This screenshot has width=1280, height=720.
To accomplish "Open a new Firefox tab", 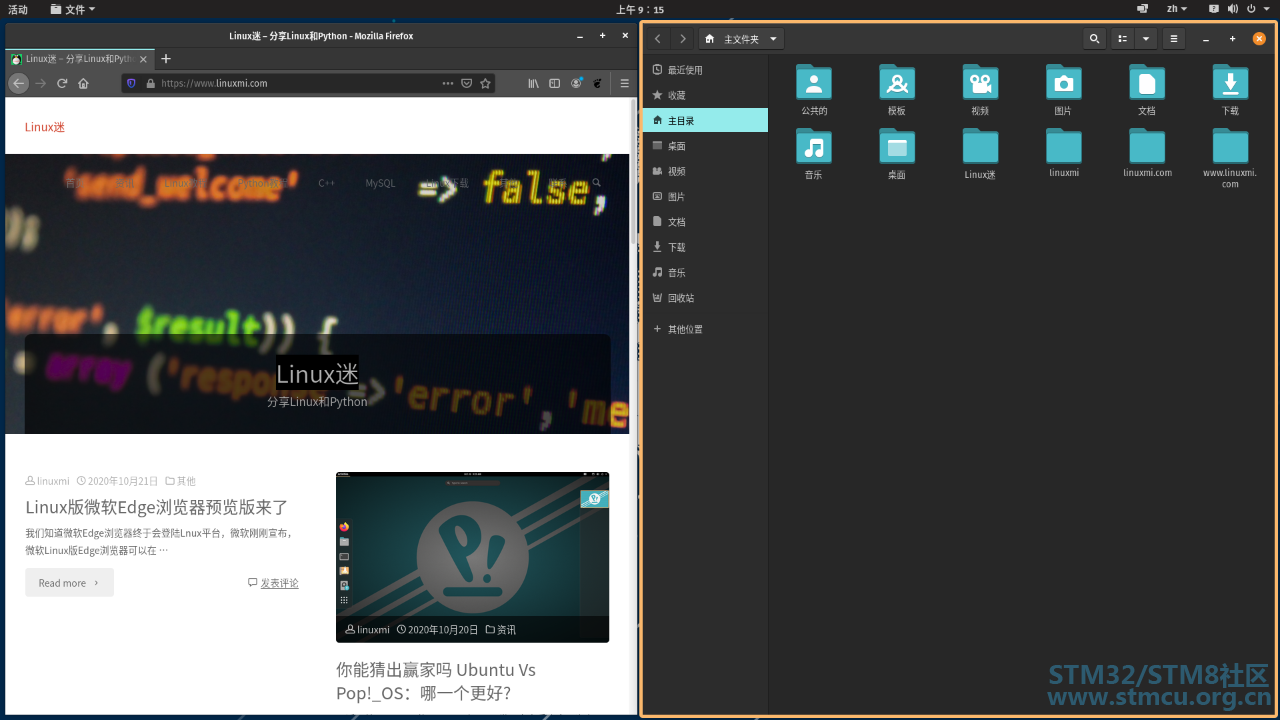I will [166, 59].
